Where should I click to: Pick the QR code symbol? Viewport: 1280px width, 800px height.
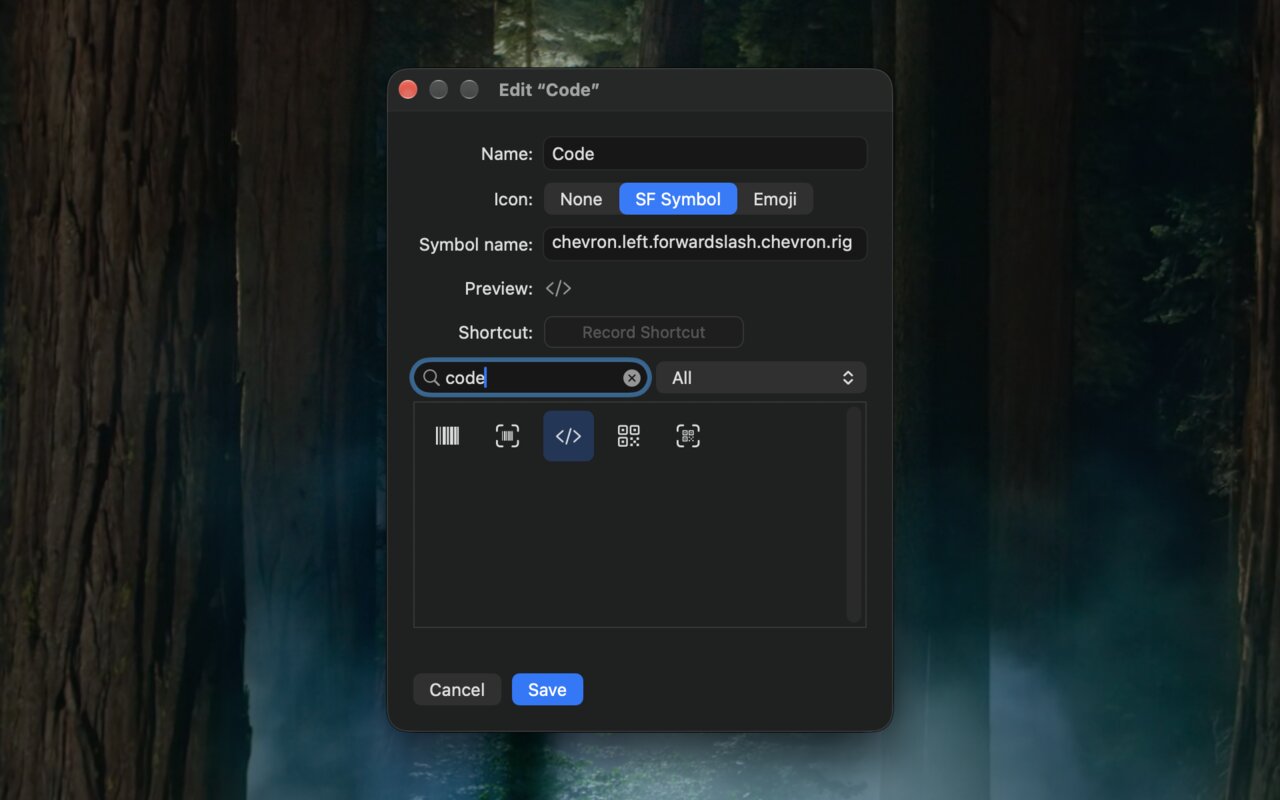(x=628, y=436)
